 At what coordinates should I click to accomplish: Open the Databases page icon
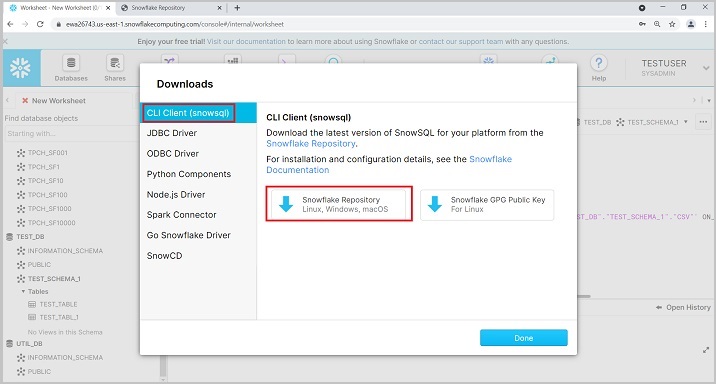[x=71, y=63]
